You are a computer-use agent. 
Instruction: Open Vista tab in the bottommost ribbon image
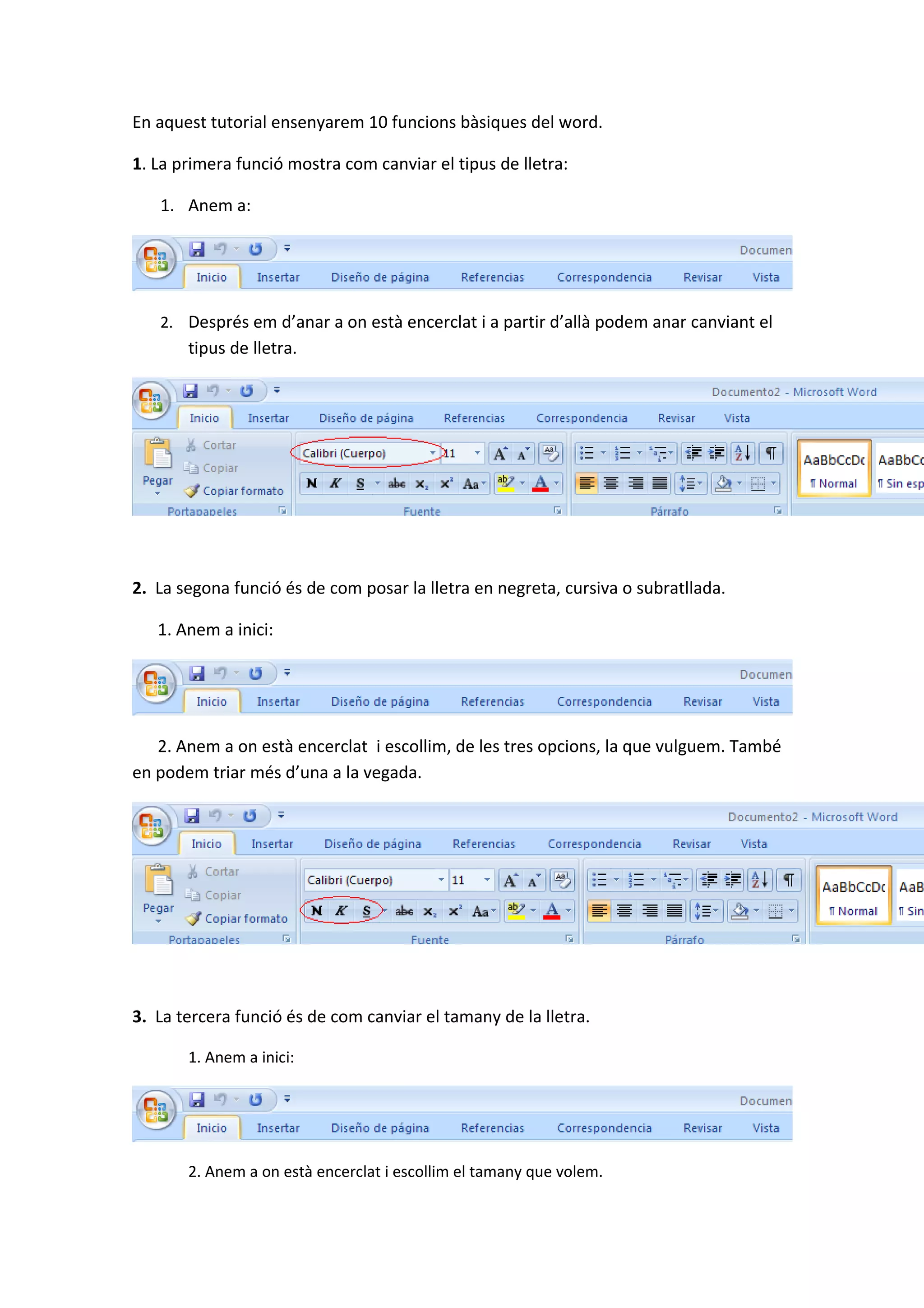(x=765, y=1128)
